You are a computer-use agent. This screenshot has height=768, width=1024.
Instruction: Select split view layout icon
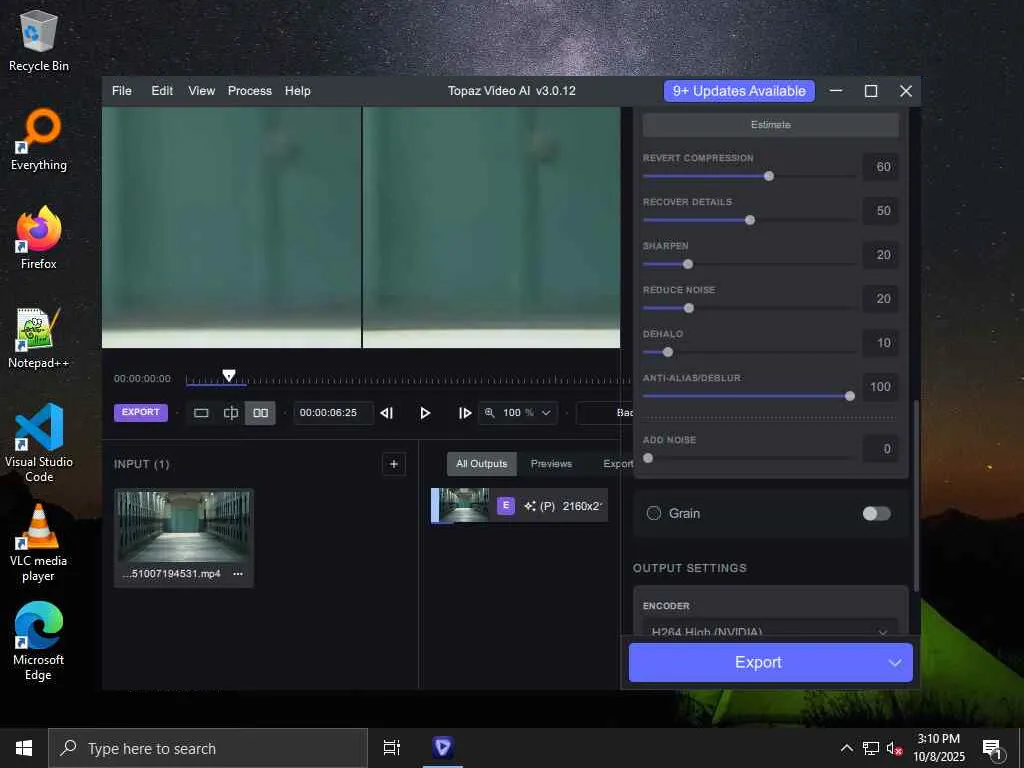pos(231,413)
